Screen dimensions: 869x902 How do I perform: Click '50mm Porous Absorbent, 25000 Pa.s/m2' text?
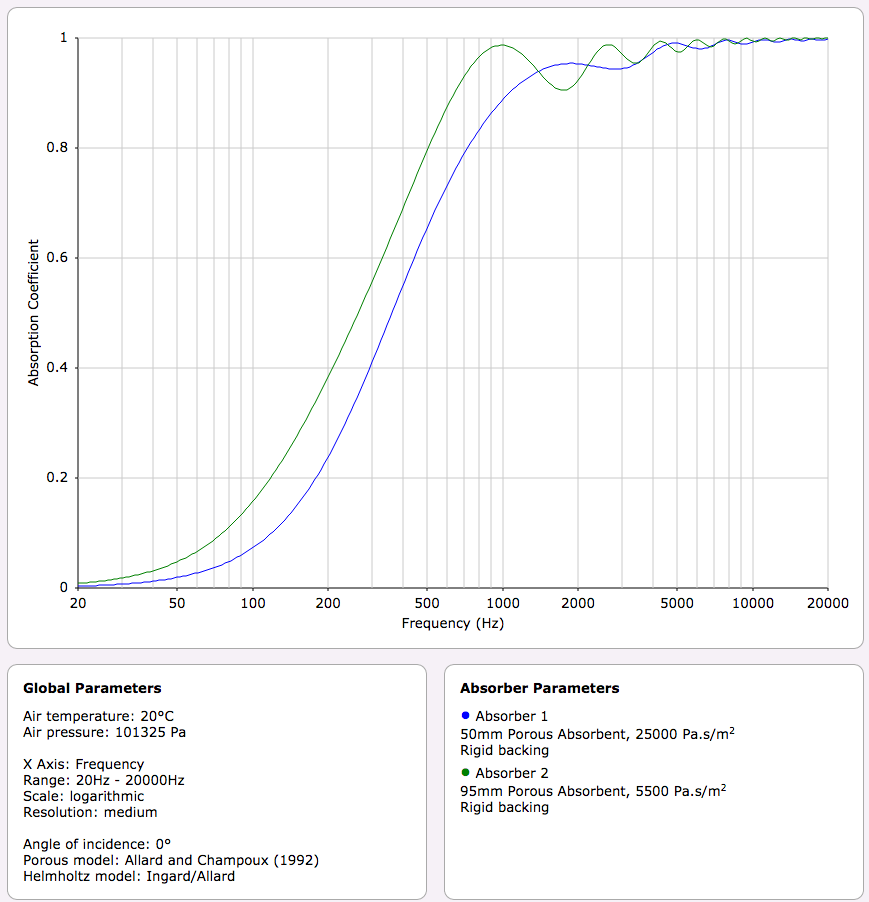(598, 734)
